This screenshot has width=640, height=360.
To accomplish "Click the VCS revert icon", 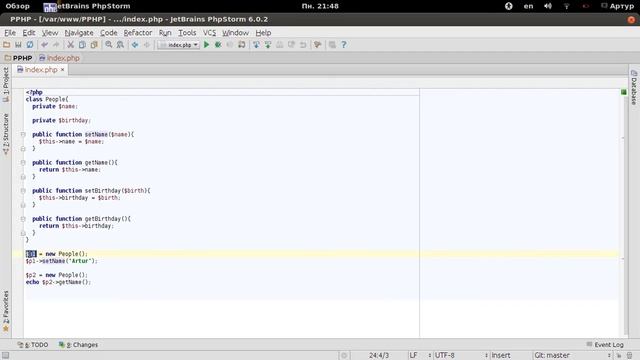I will tap(303, 45).
